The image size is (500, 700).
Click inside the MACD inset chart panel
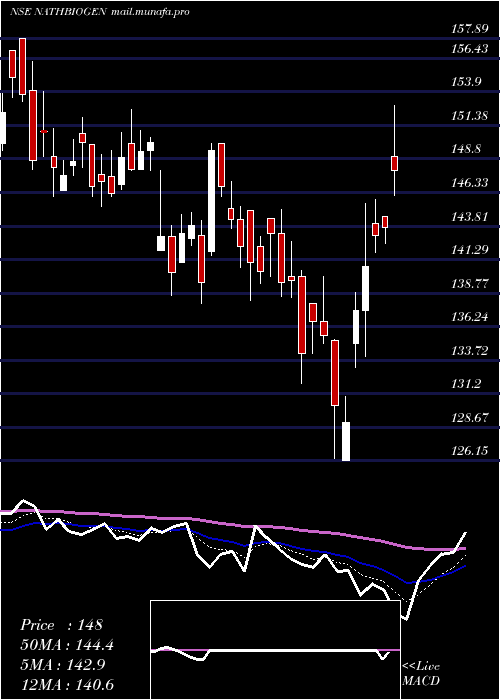[275, 650]
